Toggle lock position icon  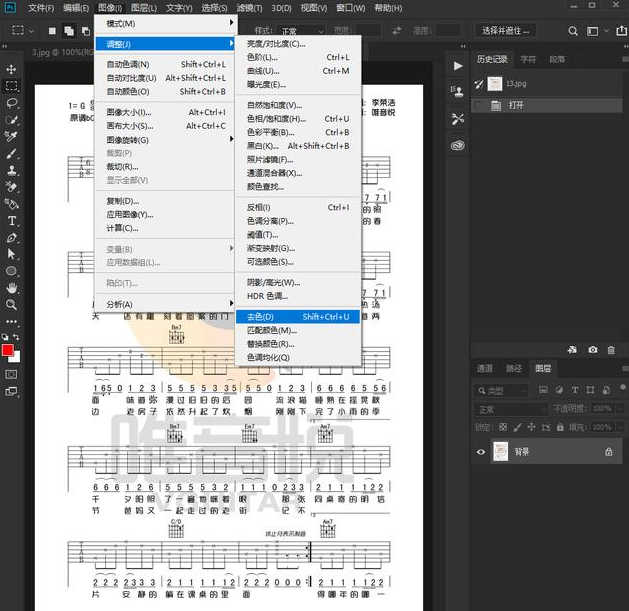pos(532,427)
